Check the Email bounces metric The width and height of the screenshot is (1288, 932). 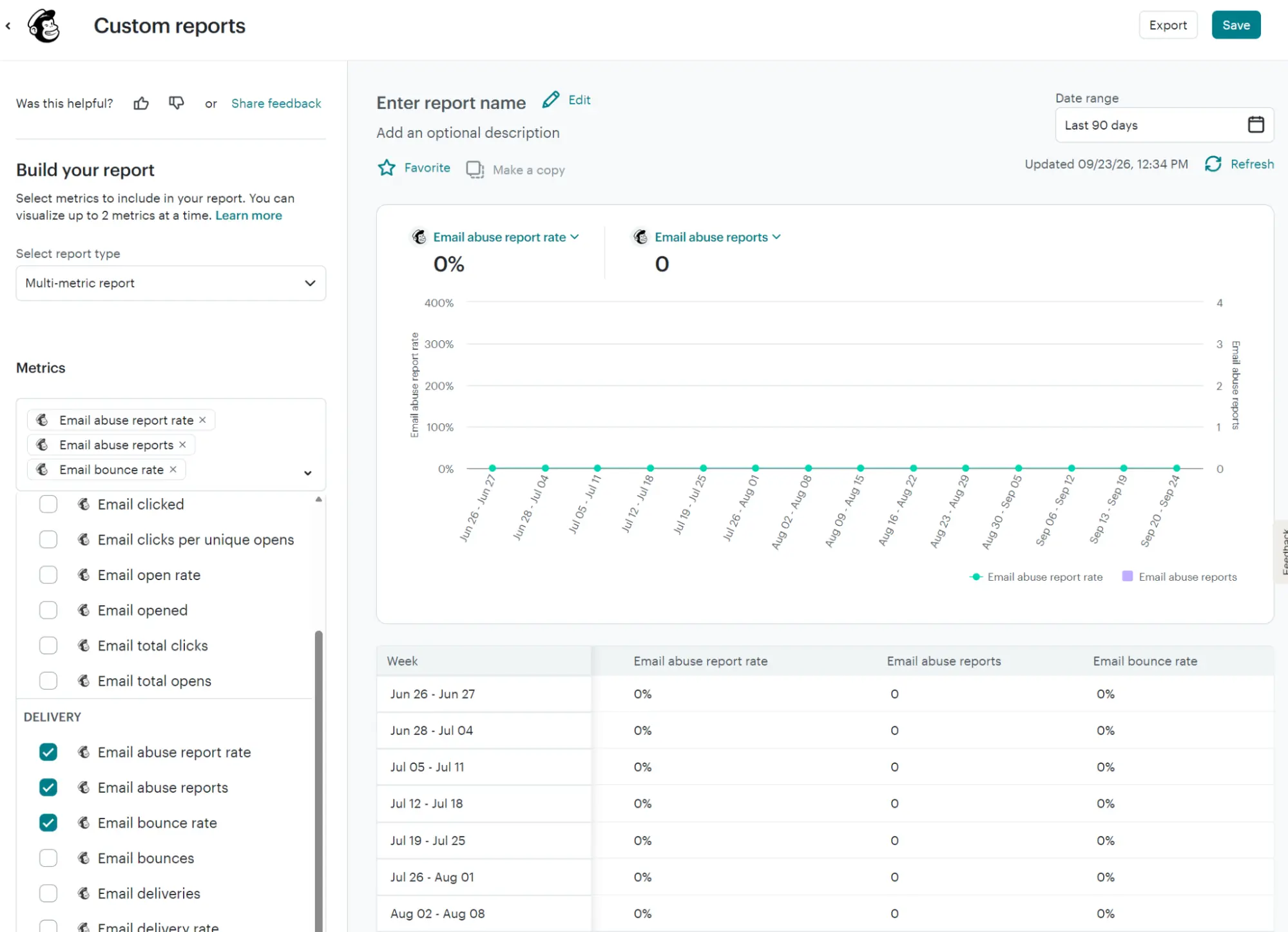click(48, 858)
